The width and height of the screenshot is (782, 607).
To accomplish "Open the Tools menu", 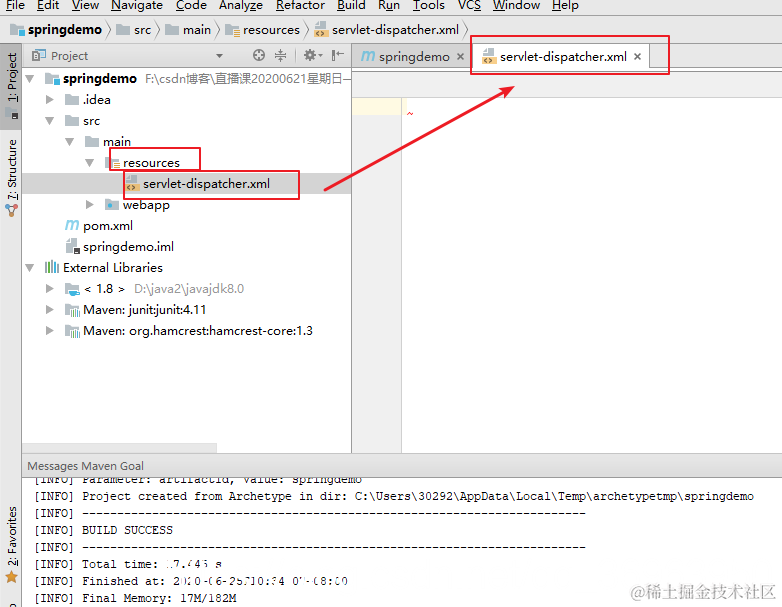I will pos(428,5).
